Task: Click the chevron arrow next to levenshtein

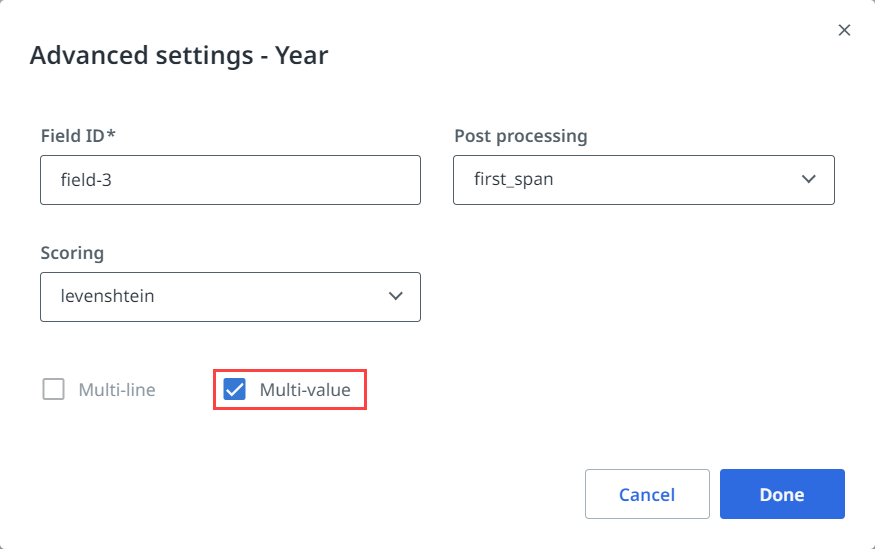Action: click(x=395, y=296)
